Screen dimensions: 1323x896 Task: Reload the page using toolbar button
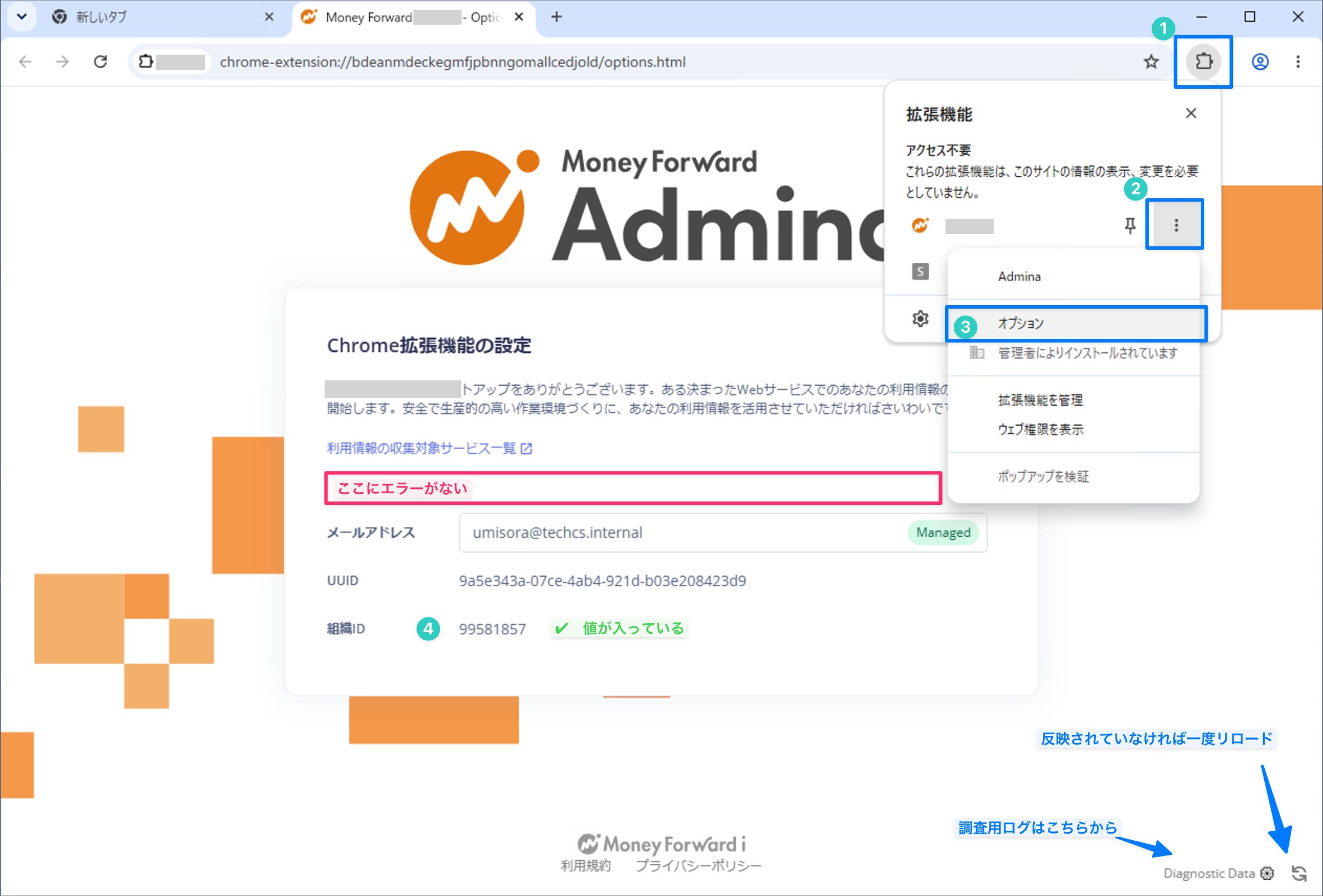coord(101,62)
